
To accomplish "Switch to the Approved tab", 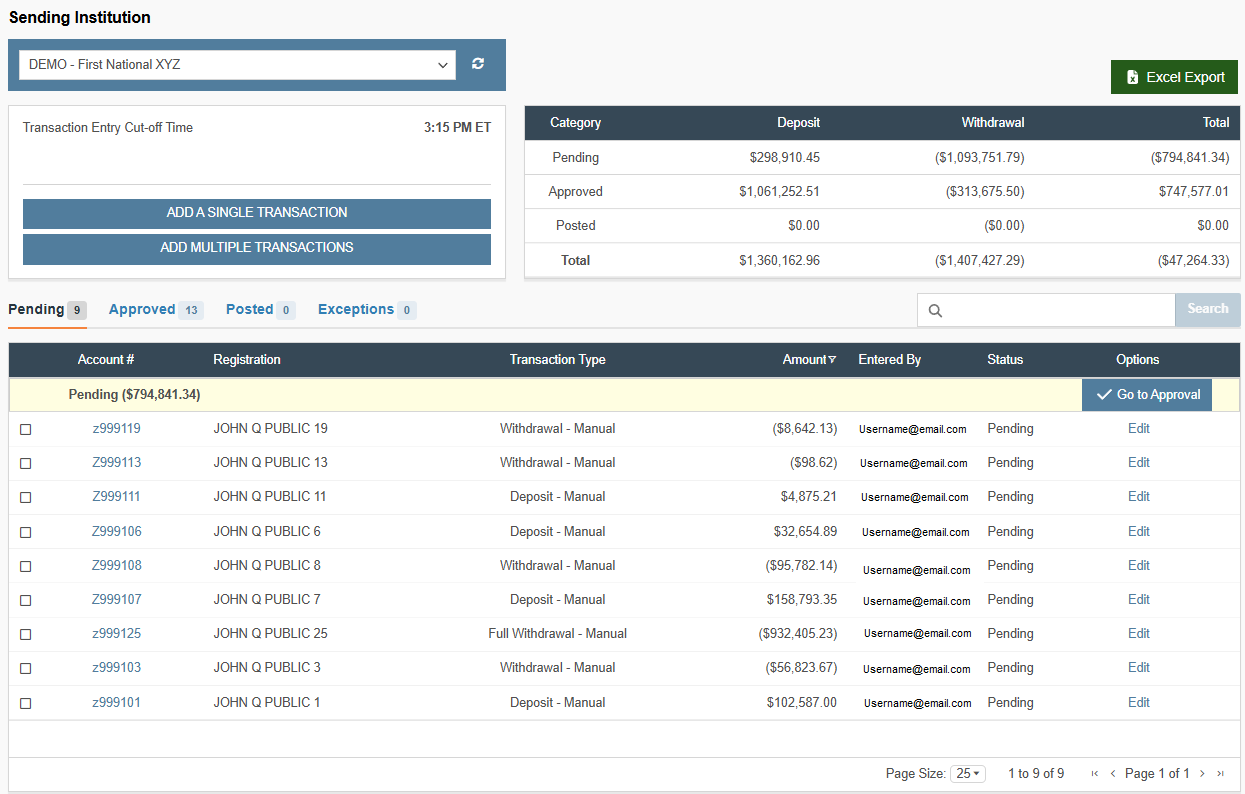I will coord(156,310).
